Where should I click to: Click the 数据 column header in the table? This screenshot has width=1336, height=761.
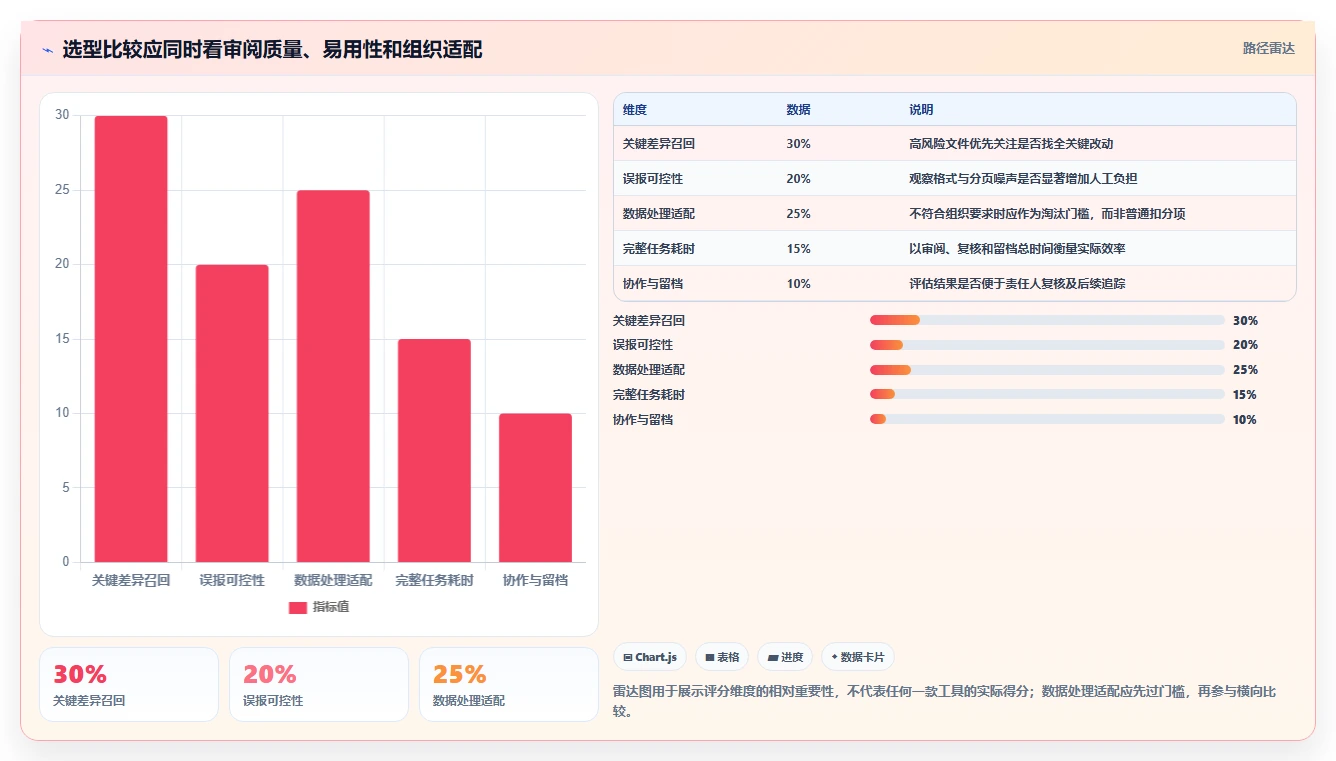click(798, 110)
